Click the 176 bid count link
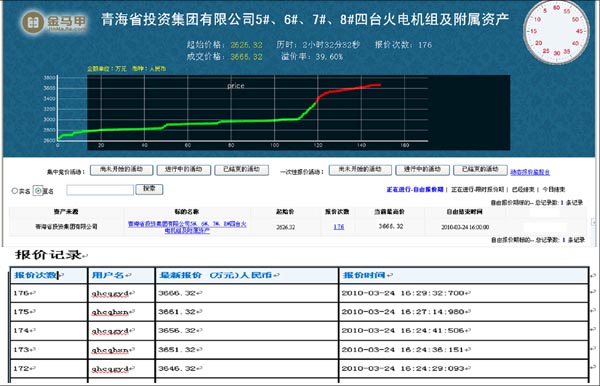Image resolution: width=600 pixels, height=386 pixels. point(339,227)
